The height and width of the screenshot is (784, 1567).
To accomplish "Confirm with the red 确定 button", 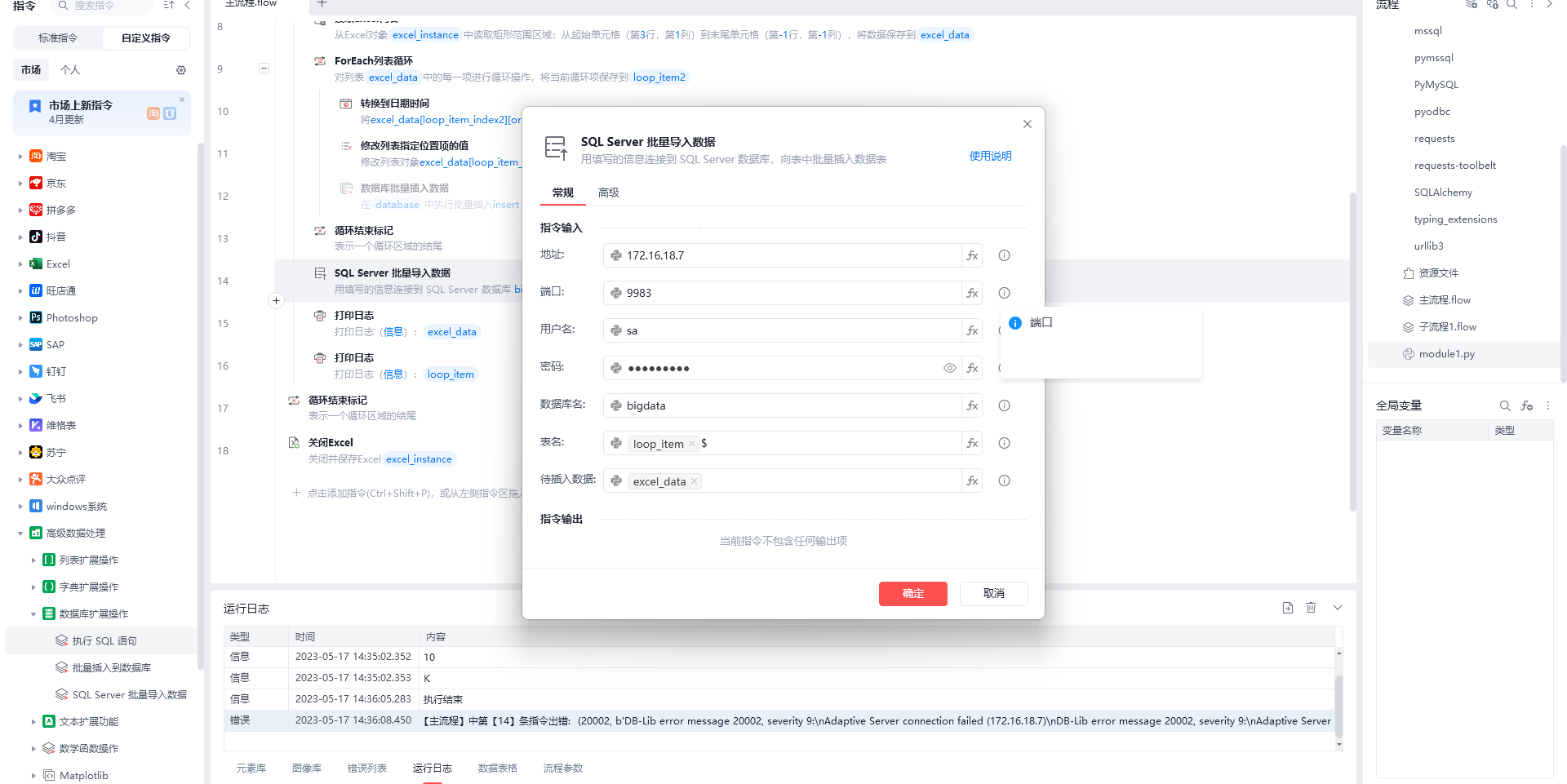I will click(912, 593).
